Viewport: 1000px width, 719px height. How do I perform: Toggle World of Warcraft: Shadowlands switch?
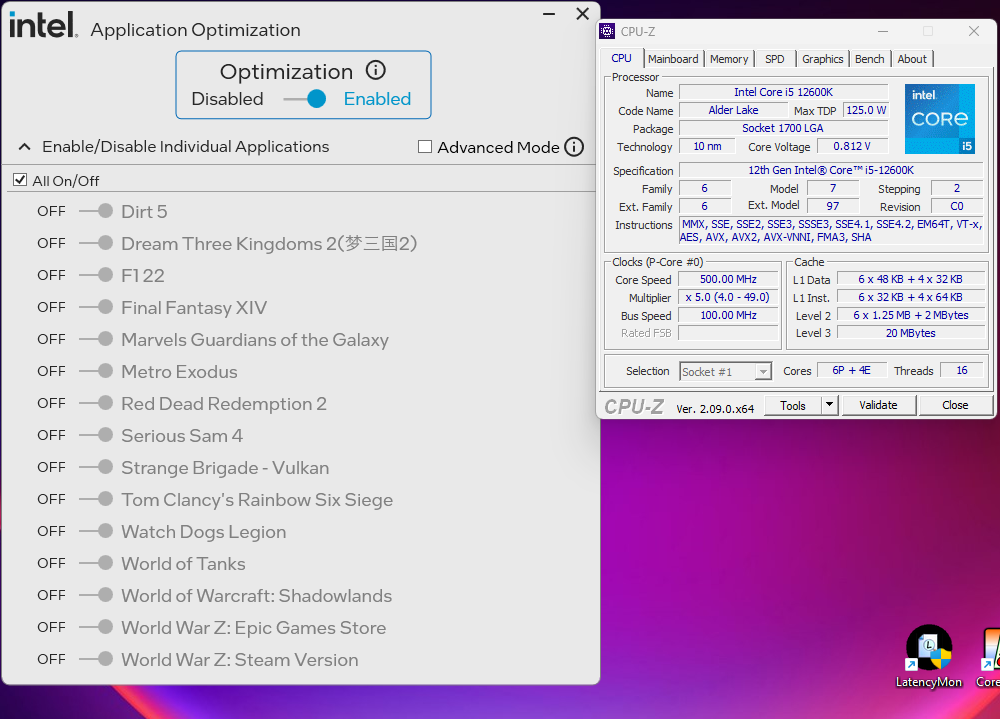[x=96, y=595]
